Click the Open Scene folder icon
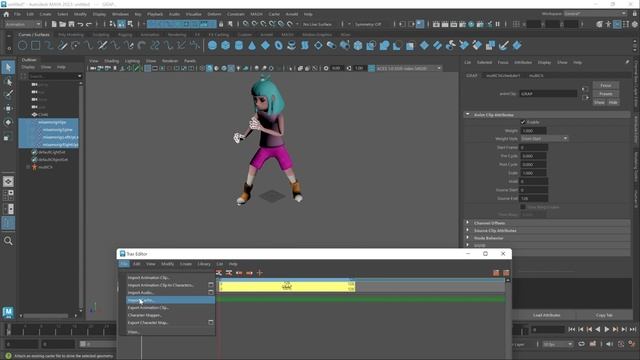Image resolution: width=640 pixels, height=360 pixels. pos(62,24)
